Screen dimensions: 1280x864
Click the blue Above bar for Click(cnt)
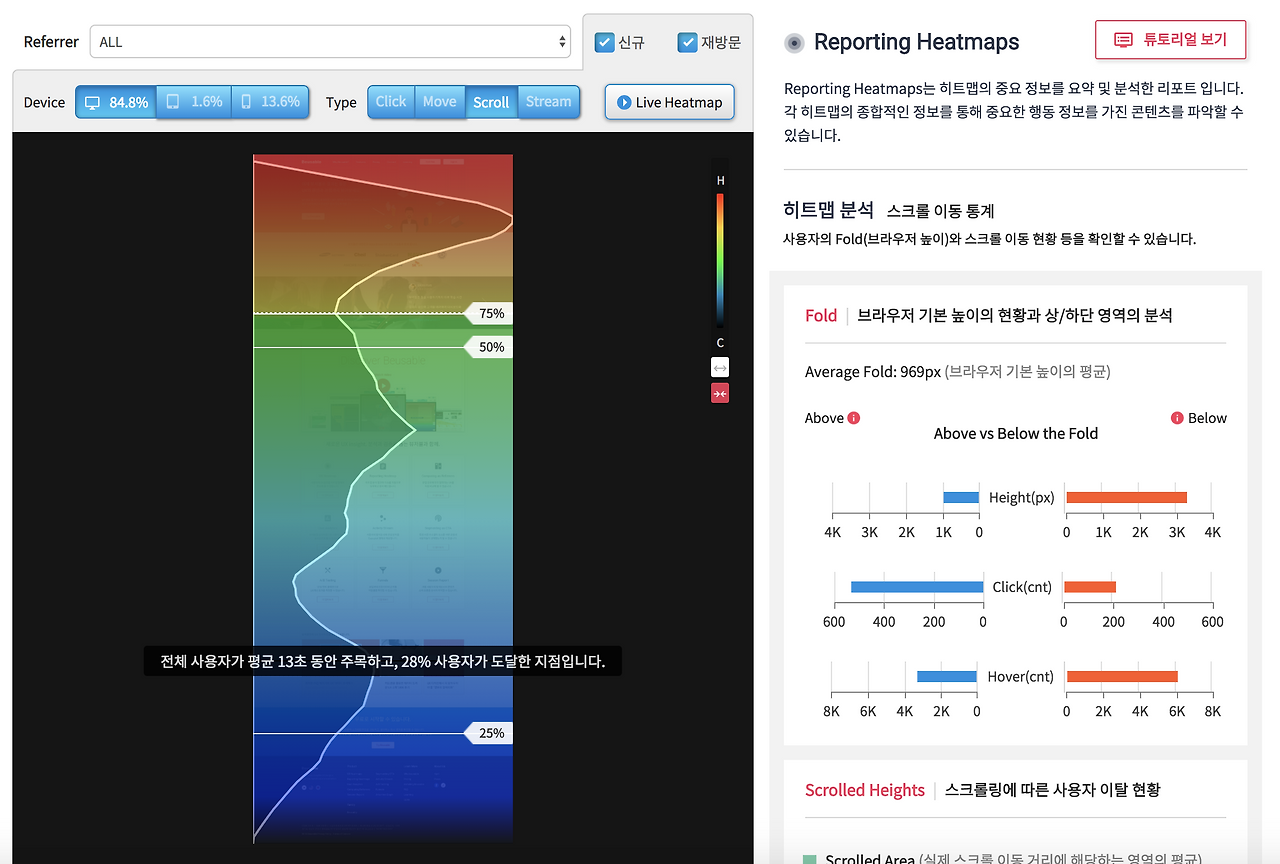[x=917, y=587]
